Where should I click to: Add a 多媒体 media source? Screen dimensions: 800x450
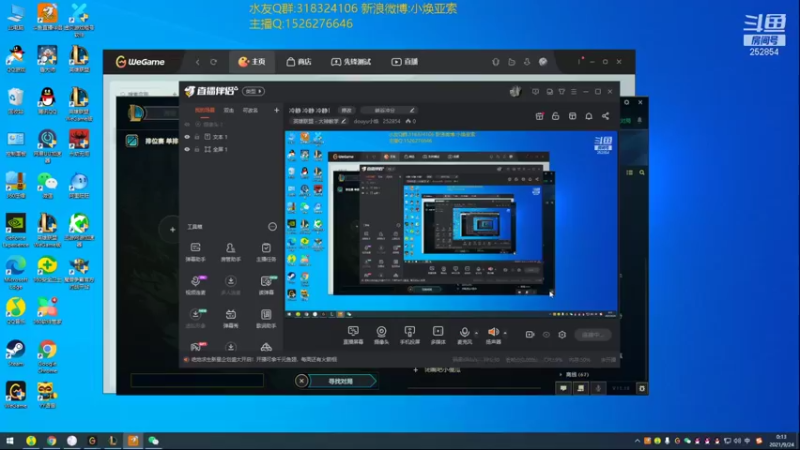[x=438, y=335]
